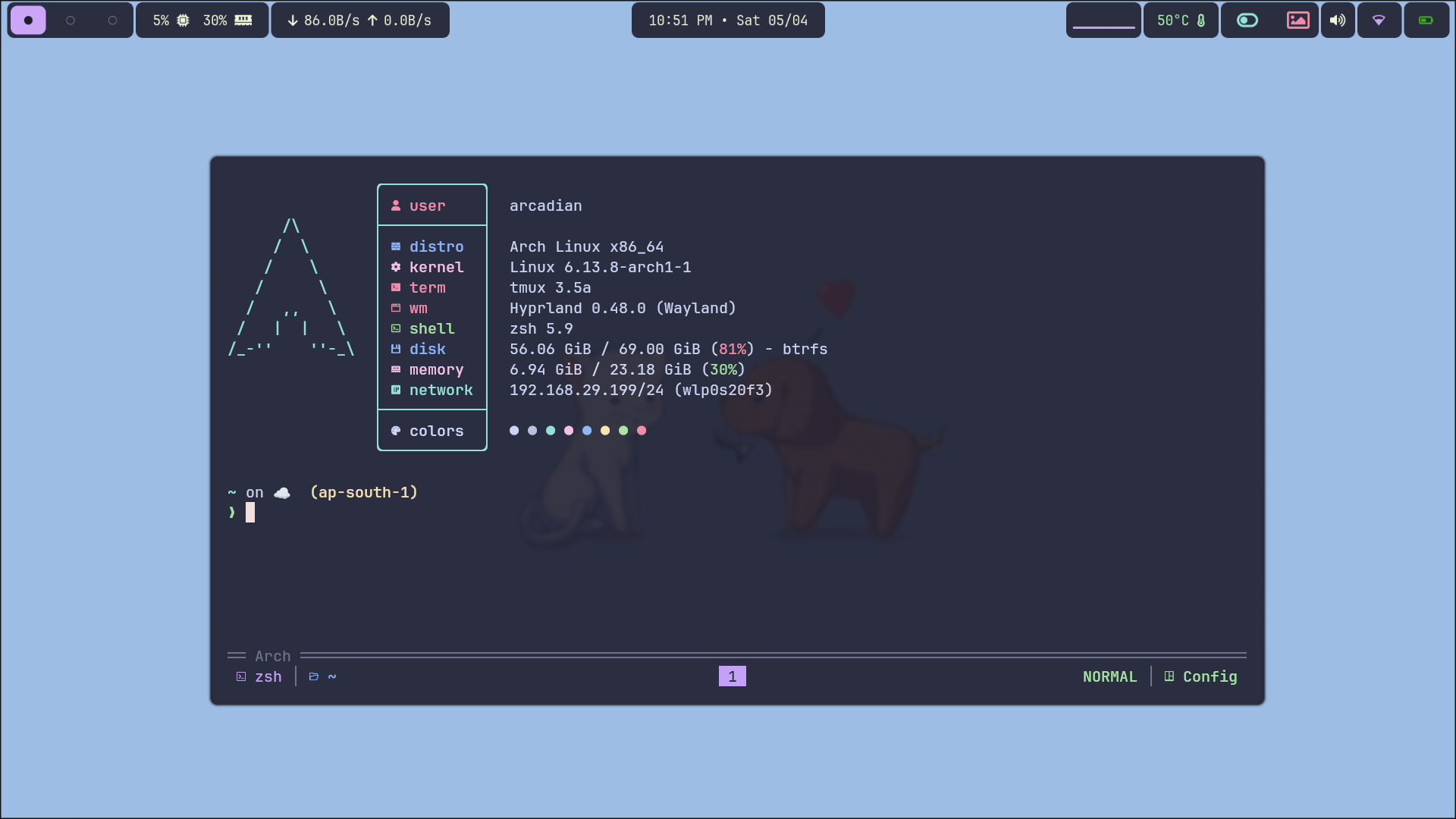Open the wallpaper picture icon
The width and height of the screenshot is (1456, 819).
coord(1298,20)
